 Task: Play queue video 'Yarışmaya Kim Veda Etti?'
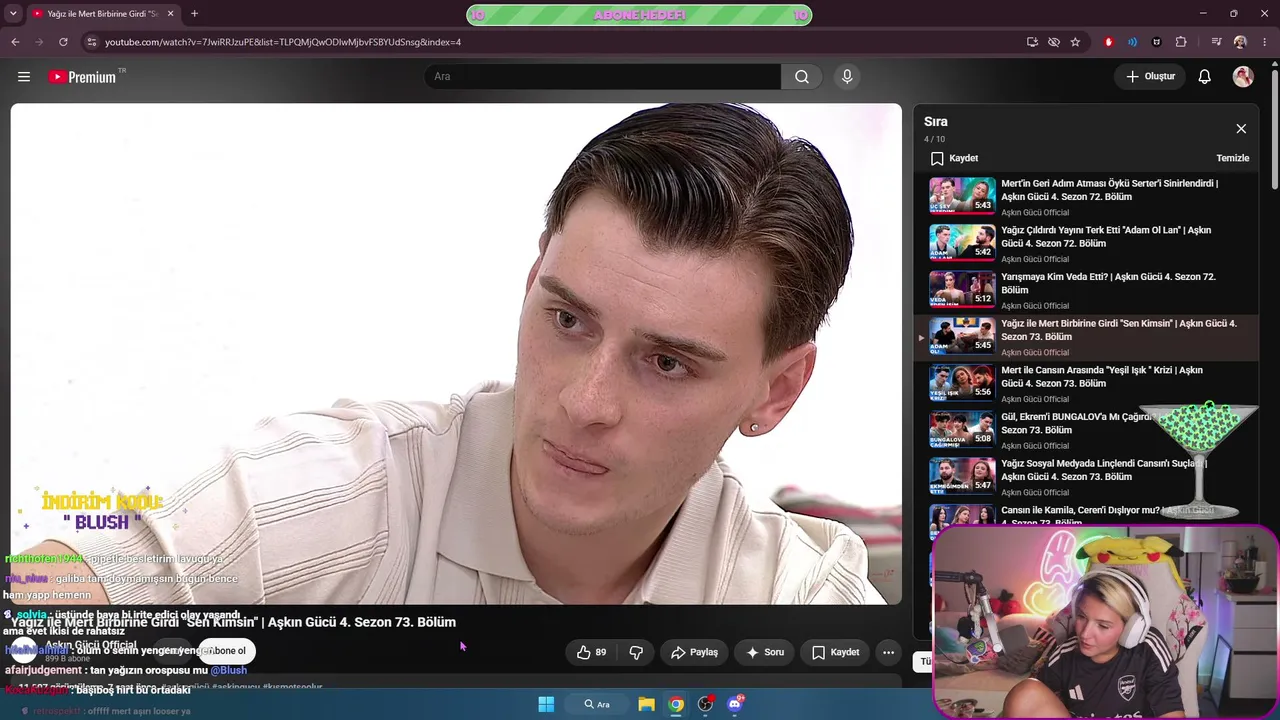coord(1108,283)
